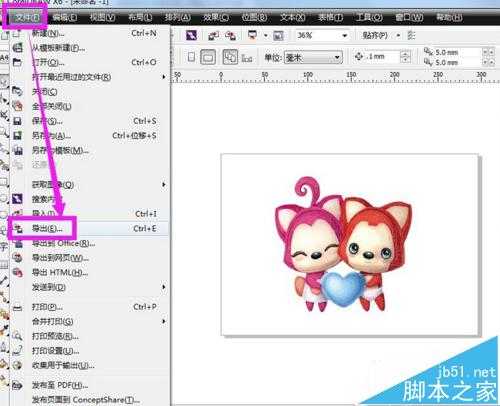Toggle portrait page orientation button
Screen dimensions: 500x406
pos(191,57)
